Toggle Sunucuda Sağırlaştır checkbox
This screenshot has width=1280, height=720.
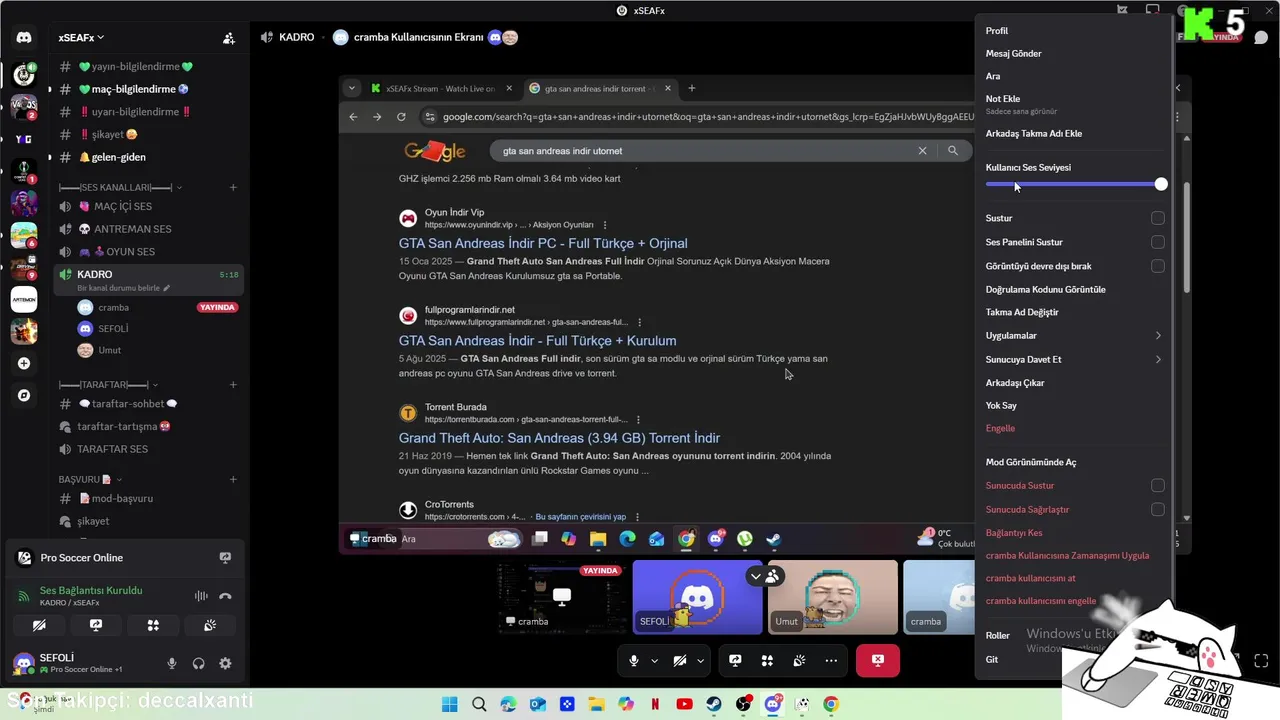[1157, 509]
